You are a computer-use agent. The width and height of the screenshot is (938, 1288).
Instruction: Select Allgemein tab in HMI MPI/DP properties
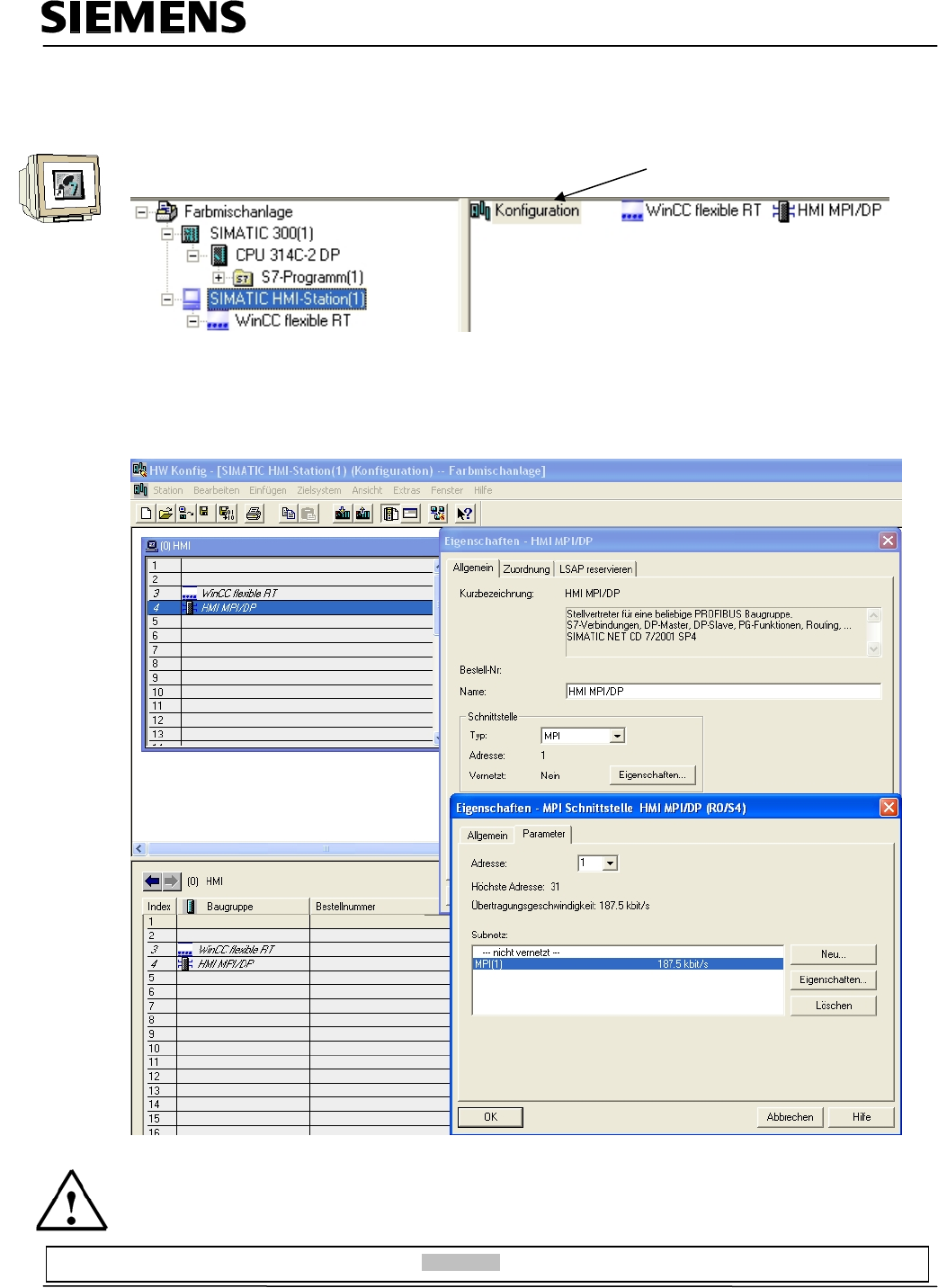coord(473,568)
